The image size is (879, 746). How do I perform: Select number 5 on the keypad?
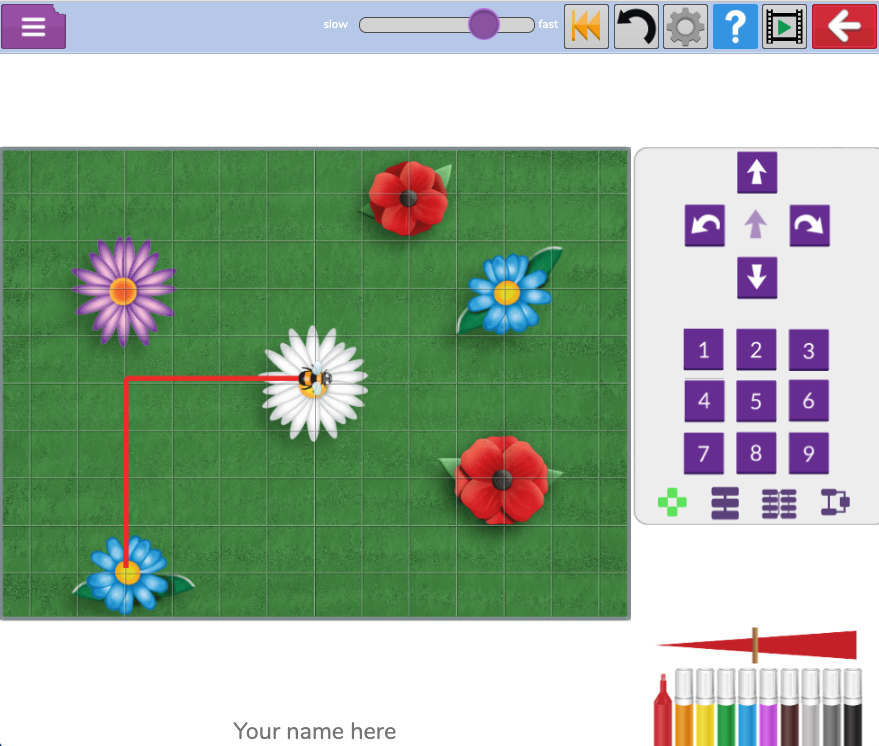click(756, 401)
